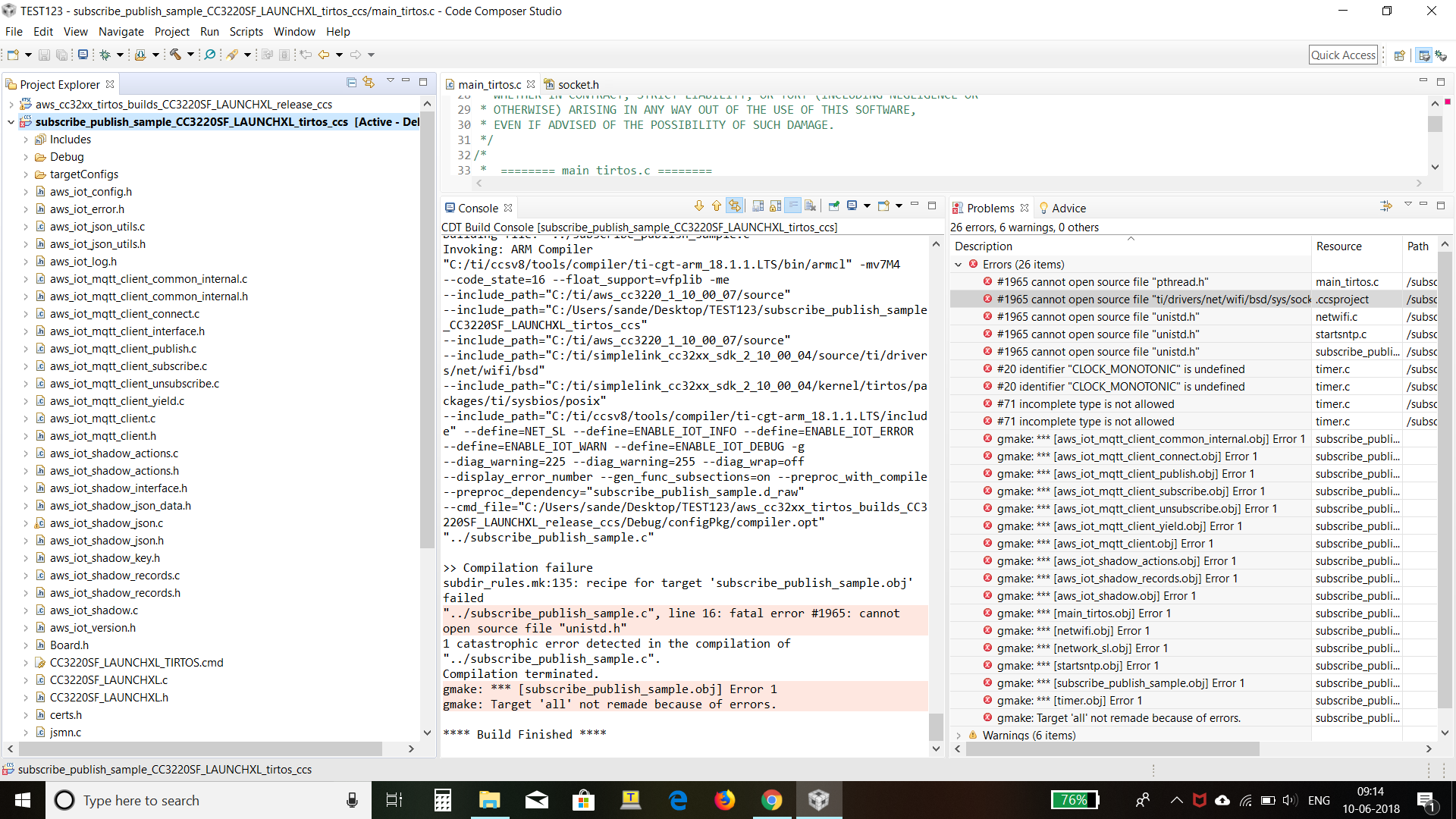Expand the Warnings (6 items) group

959,736
